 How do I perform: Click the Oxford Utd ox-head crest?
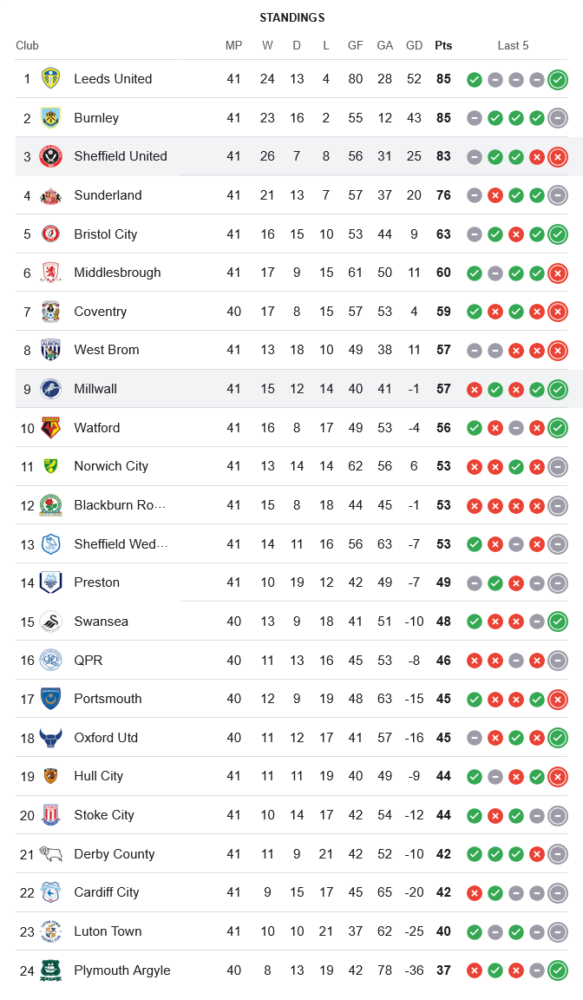(51, 737)
